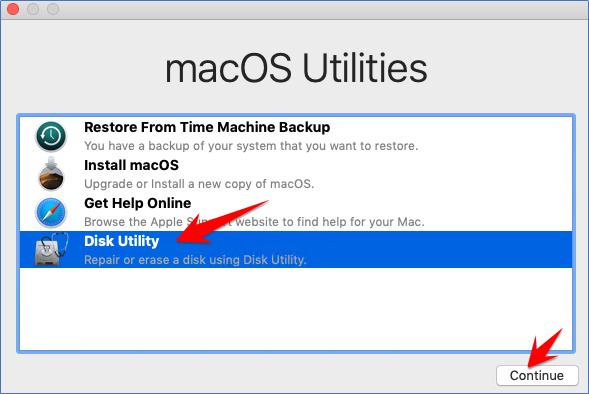This screenshot has height=394, width=589.
Task: Click 'Repair or erase a disk' description
Action: point(195,260)
